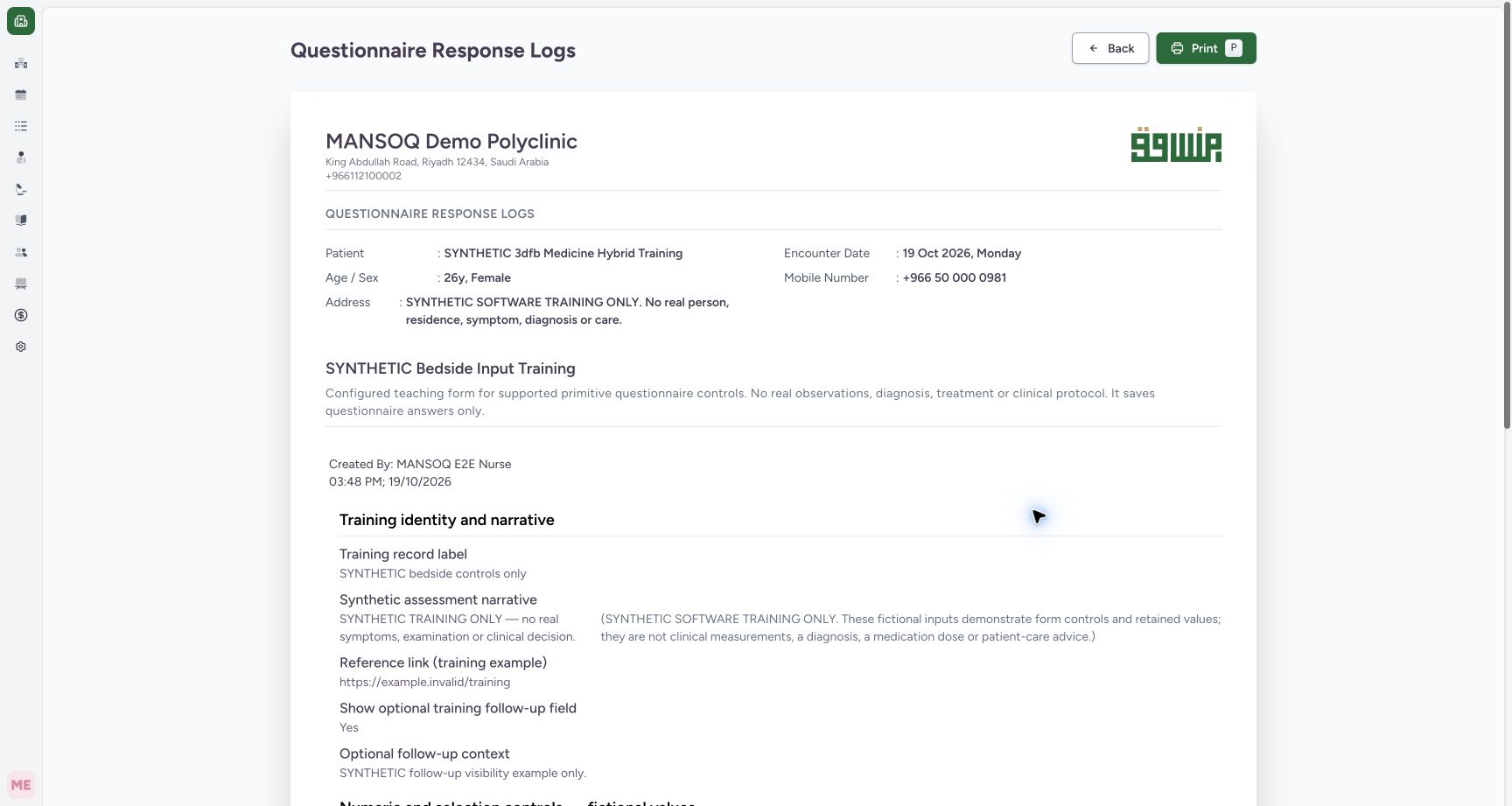Screen dimensions: 1512x806
Task: Open the open-book sidebar icon
Action: click(x=21, y=221)
